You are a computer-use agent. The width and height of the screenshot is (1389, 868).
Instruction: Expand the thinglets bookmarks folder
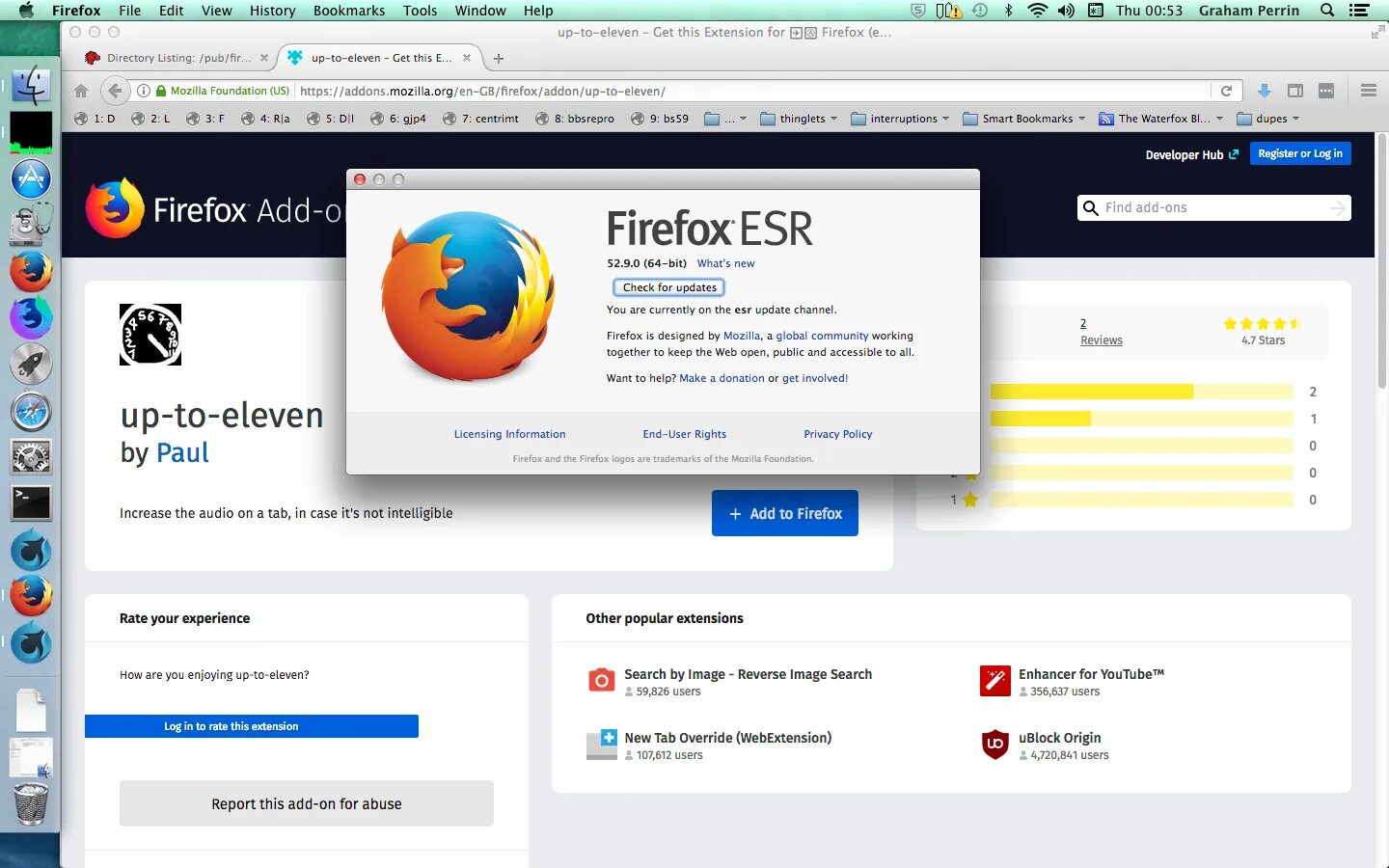tap(800, 119)
